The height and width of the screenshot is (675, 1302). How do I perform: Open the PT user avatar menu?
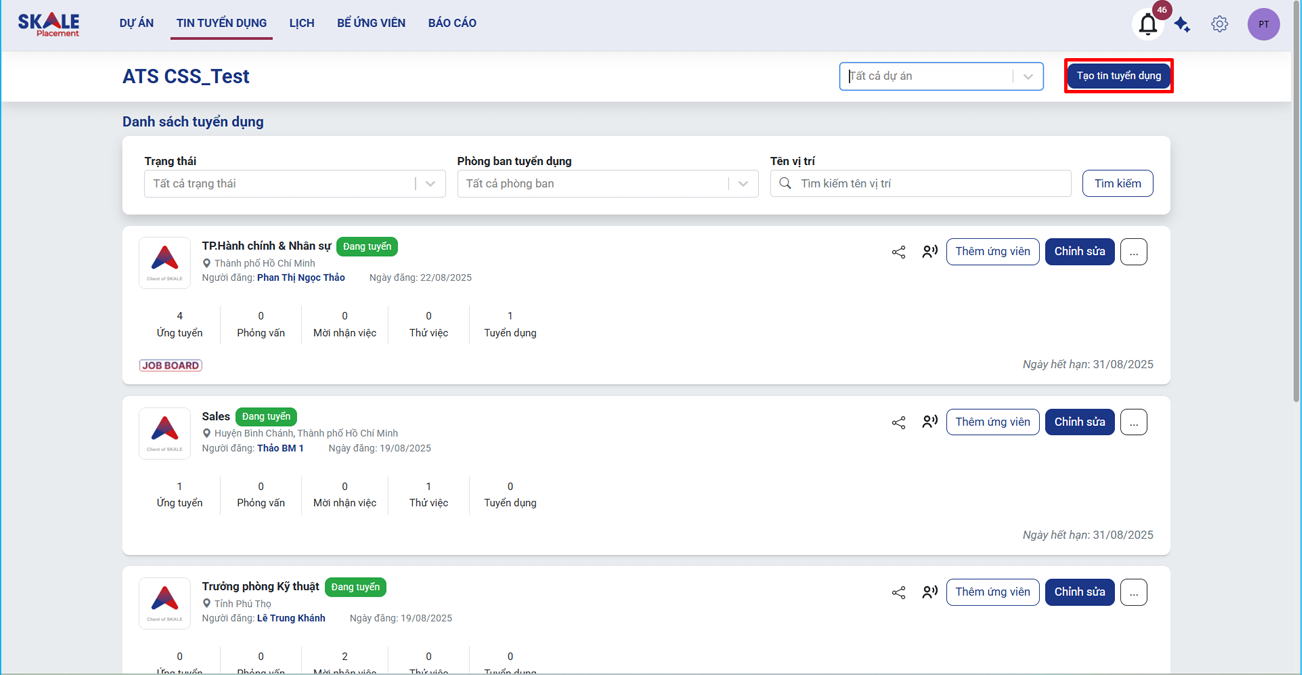[x=1263, y=24]
